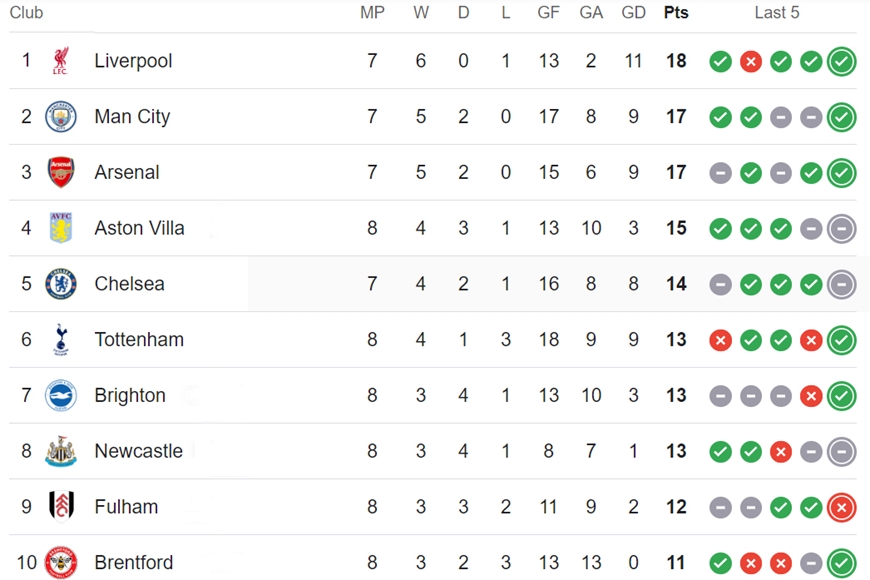This screenshot has width=870, height=580.
Task: Click the Tottenham cockerel crest
Action: pos(61,339)
